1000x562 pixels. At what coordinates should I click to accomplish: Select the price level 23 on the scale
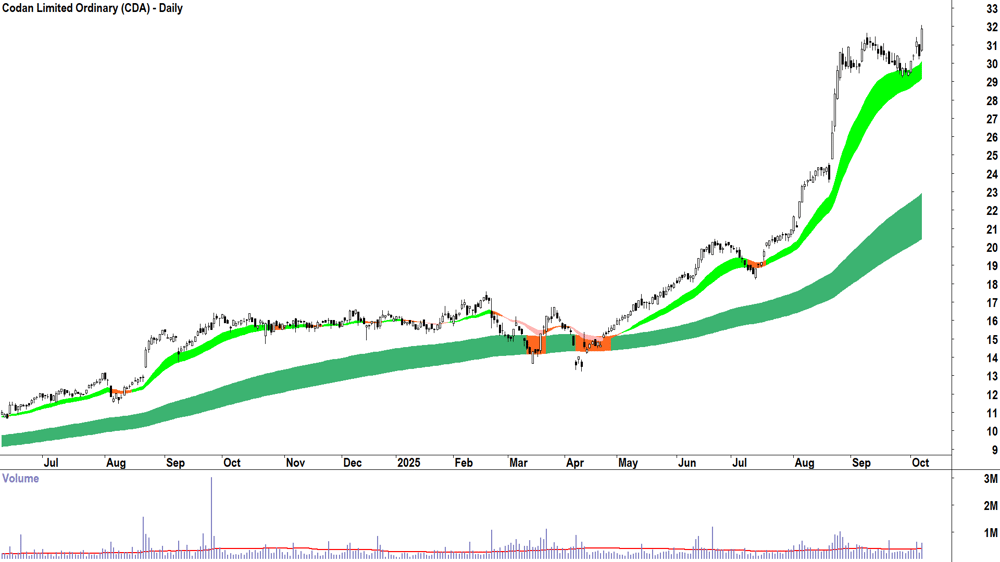pos(992,193)
